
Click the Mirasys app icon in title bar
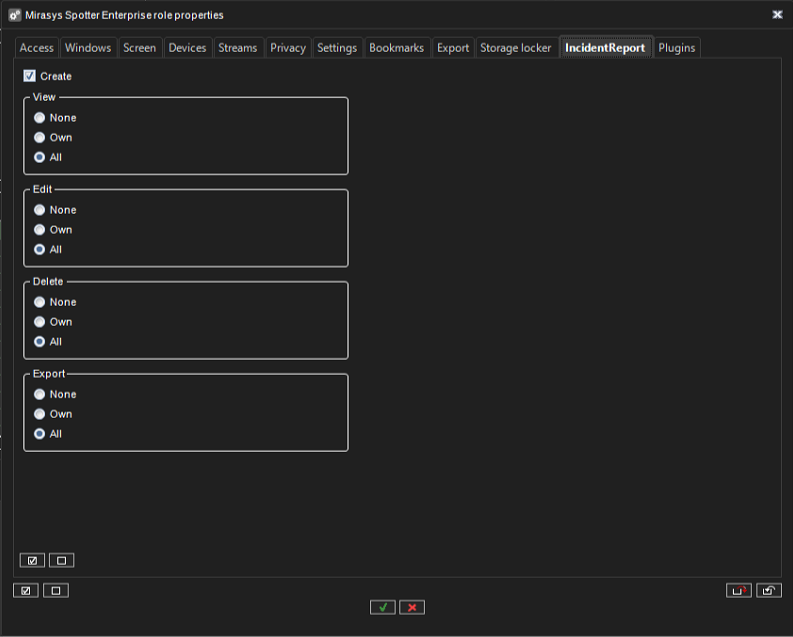coord(15,15)
